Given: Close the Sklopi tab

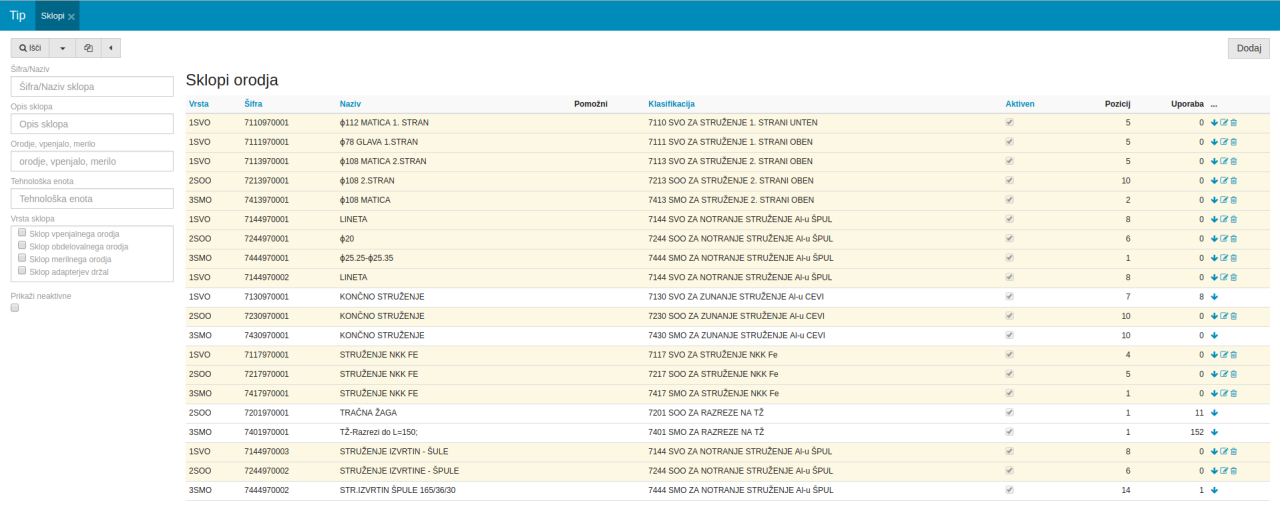Looking at the screenshot, I should (71, 17).
